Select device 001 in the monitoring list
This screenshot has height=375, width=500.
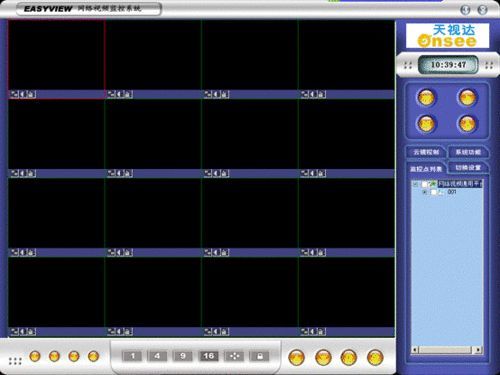pos(452,192)
